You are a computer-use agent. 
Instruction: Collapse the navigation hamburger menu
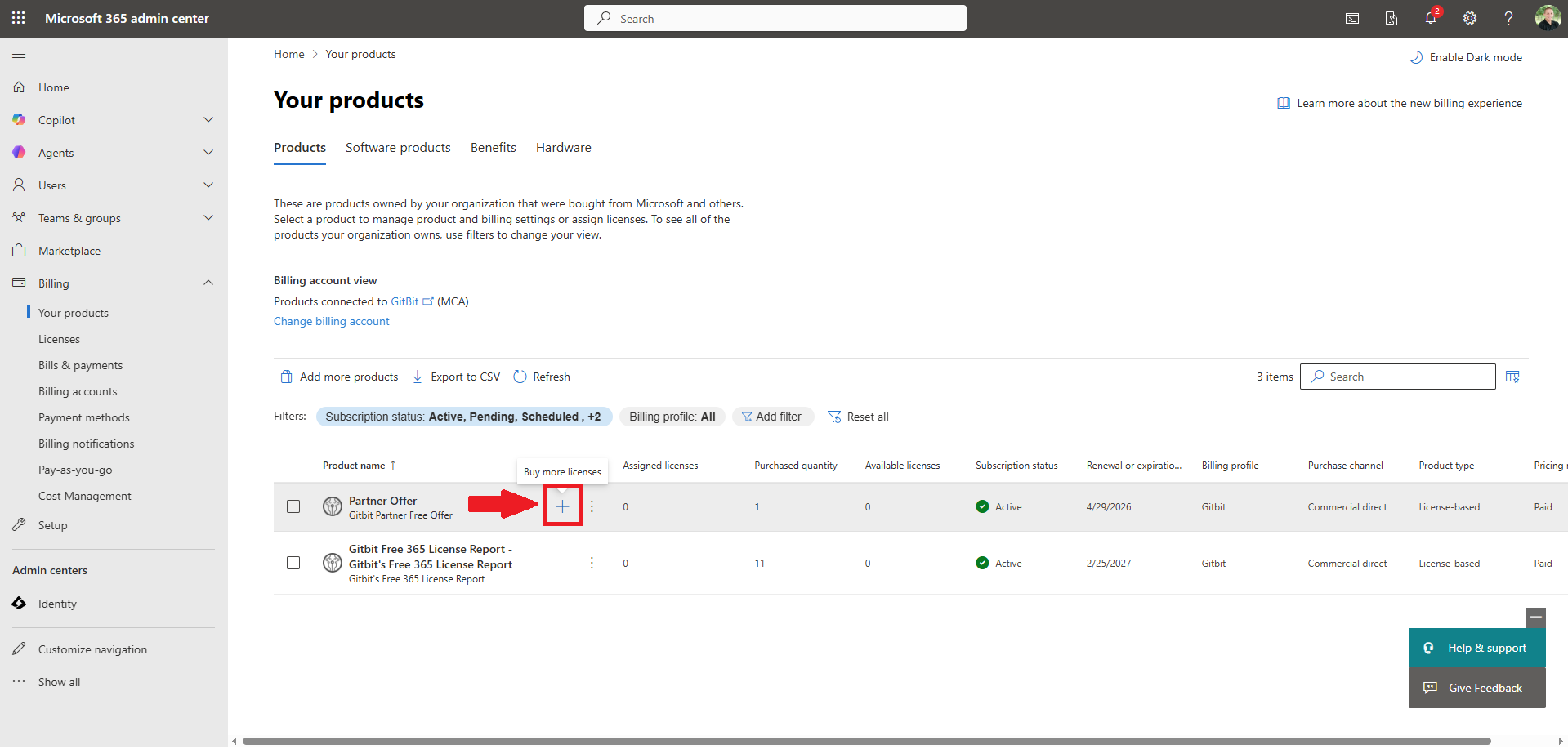[19, 55]
